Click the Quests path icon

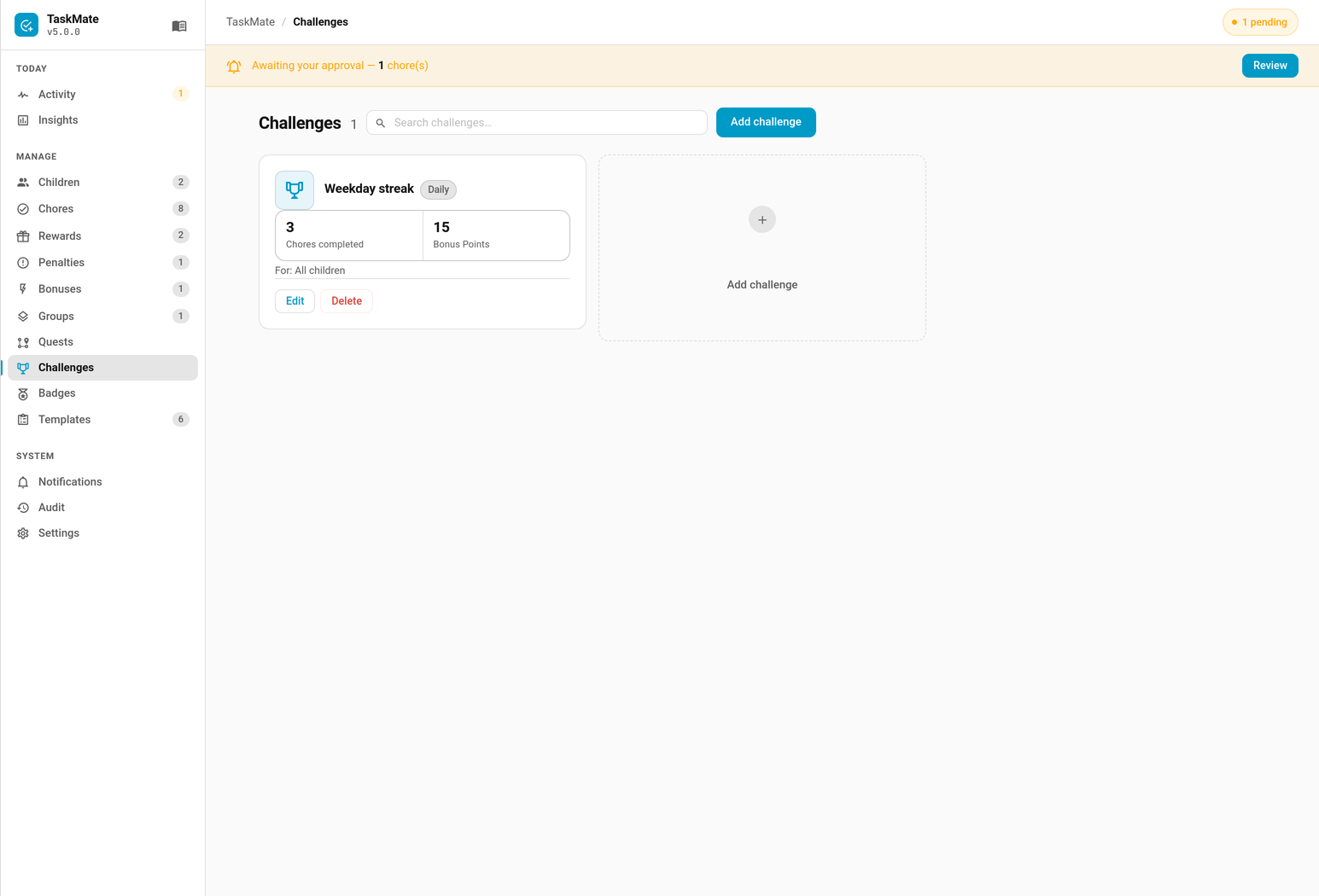click(x=23, y=342)
